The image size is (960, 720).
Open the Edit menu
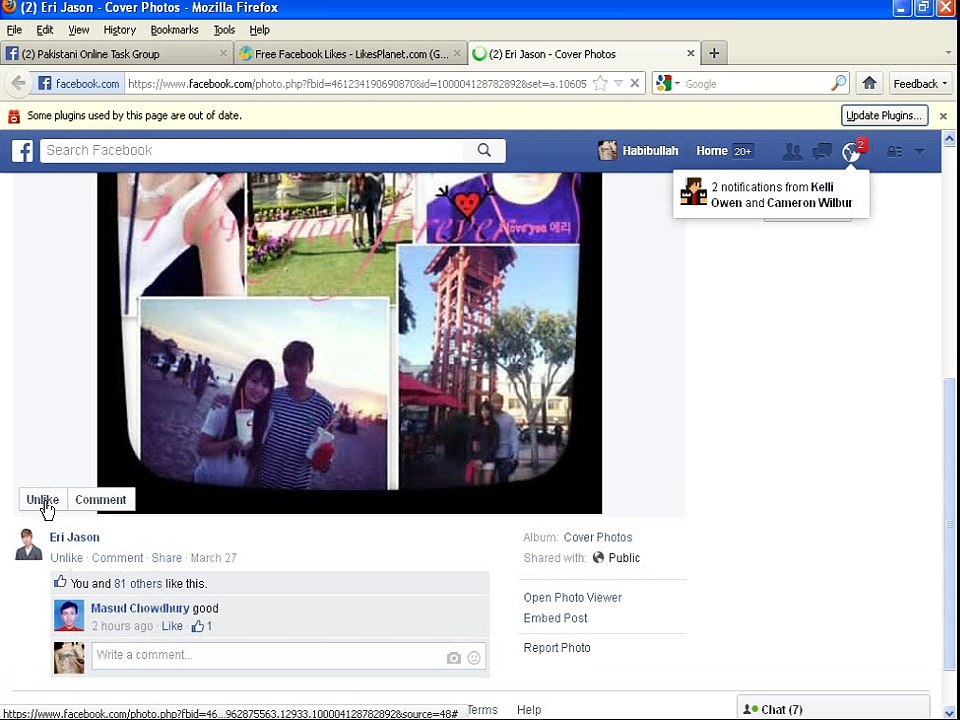pos(45,30)
